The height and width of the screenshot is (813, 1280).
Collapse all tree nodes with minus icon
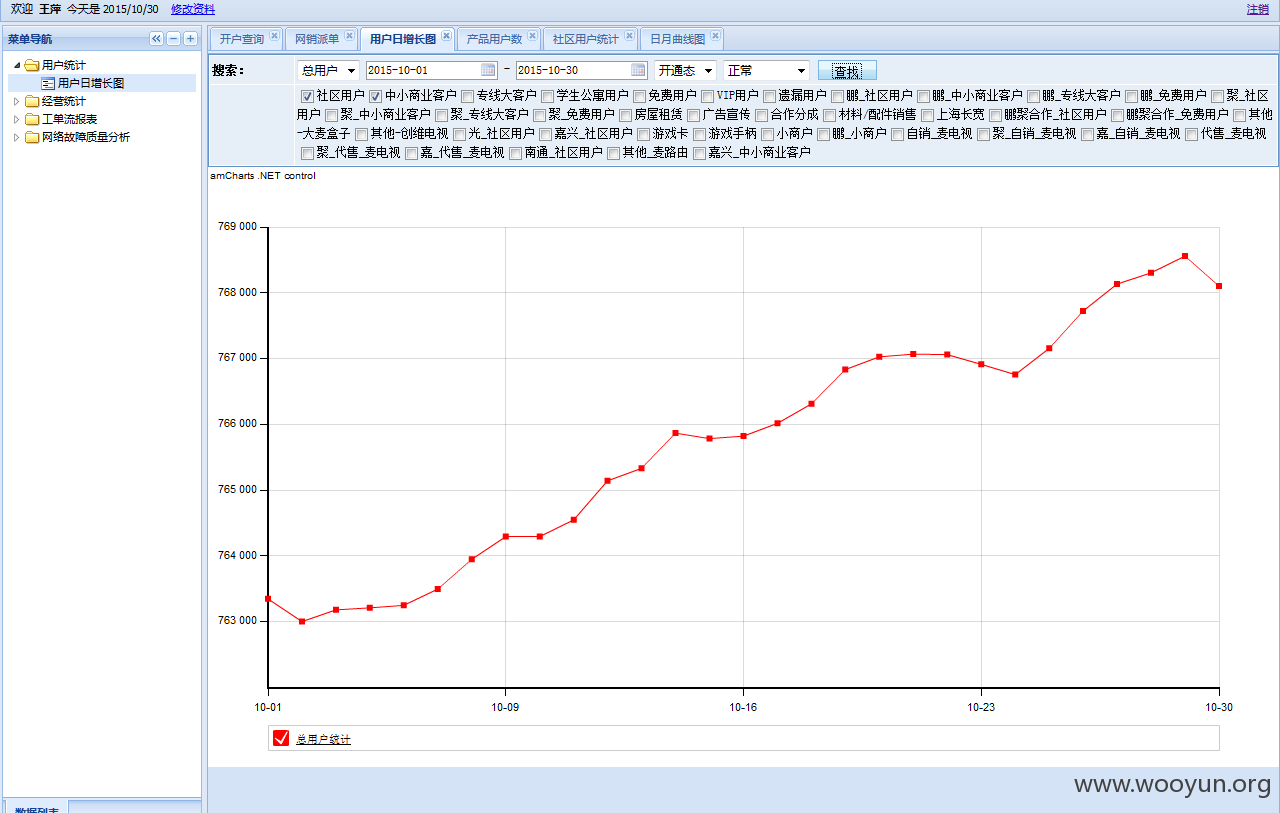(173, 39)
